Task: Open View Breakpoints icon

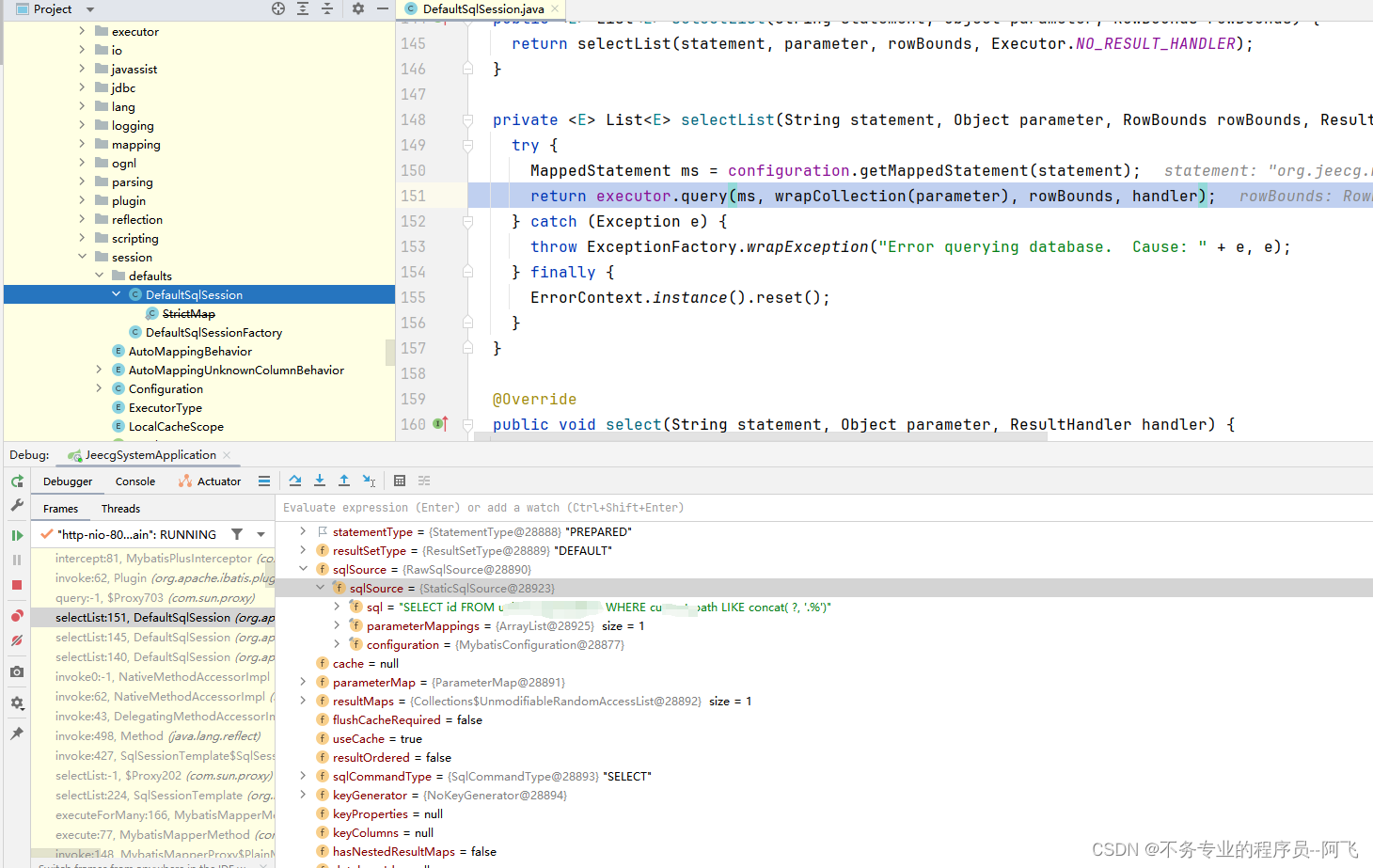Action: pyautogui.click(x=17, y=616)
